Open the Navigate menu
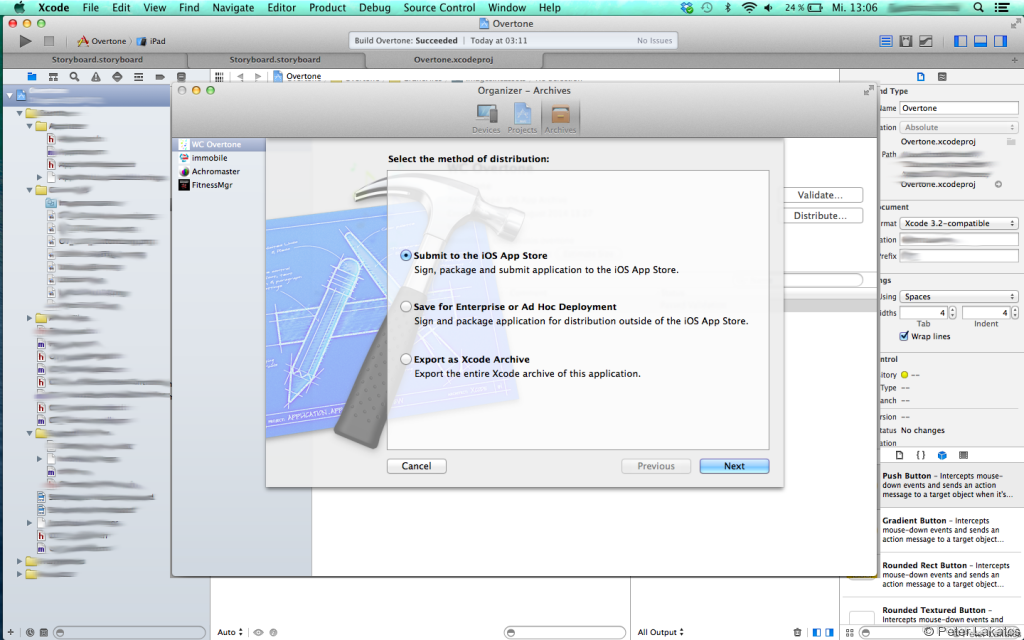 point(233,8)
